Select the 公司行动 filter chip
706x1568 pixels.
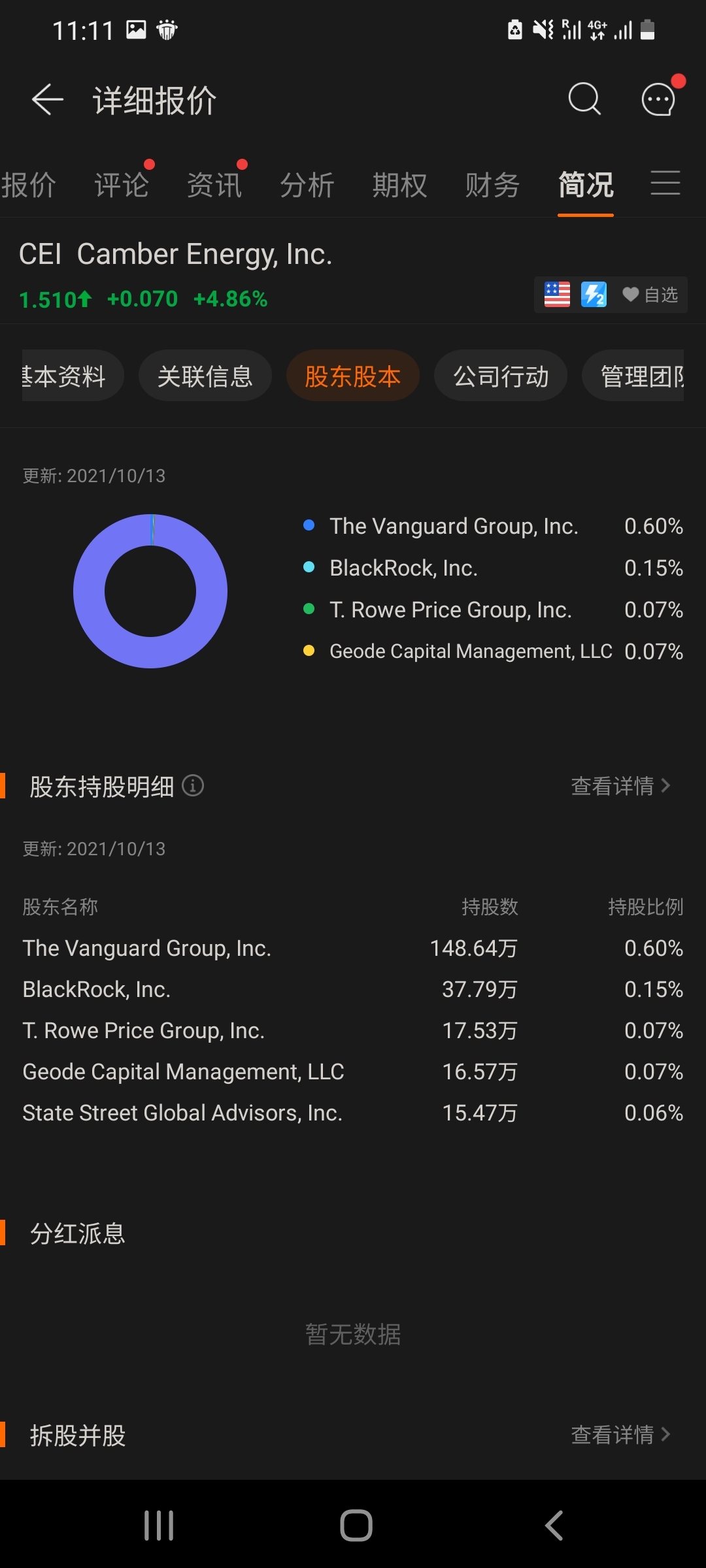click(501, 376)
